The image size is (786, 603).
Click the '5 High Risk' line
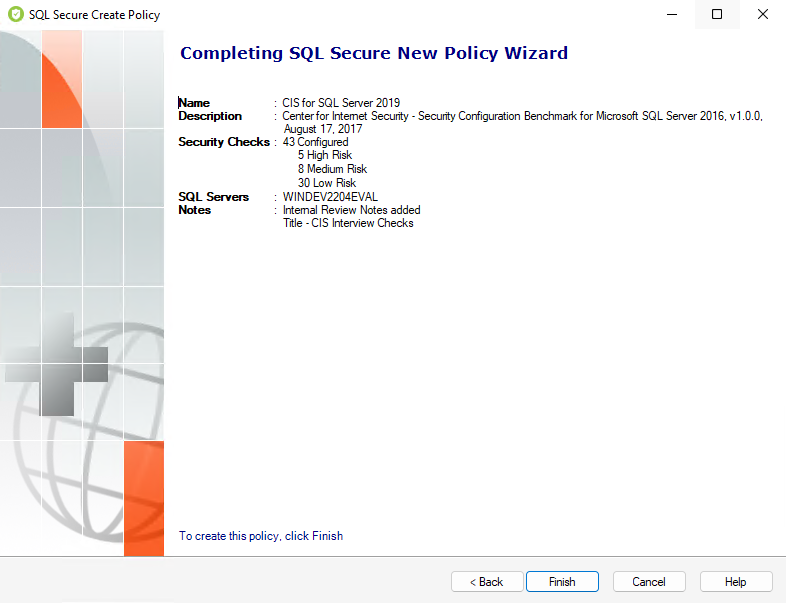(325, 155)
